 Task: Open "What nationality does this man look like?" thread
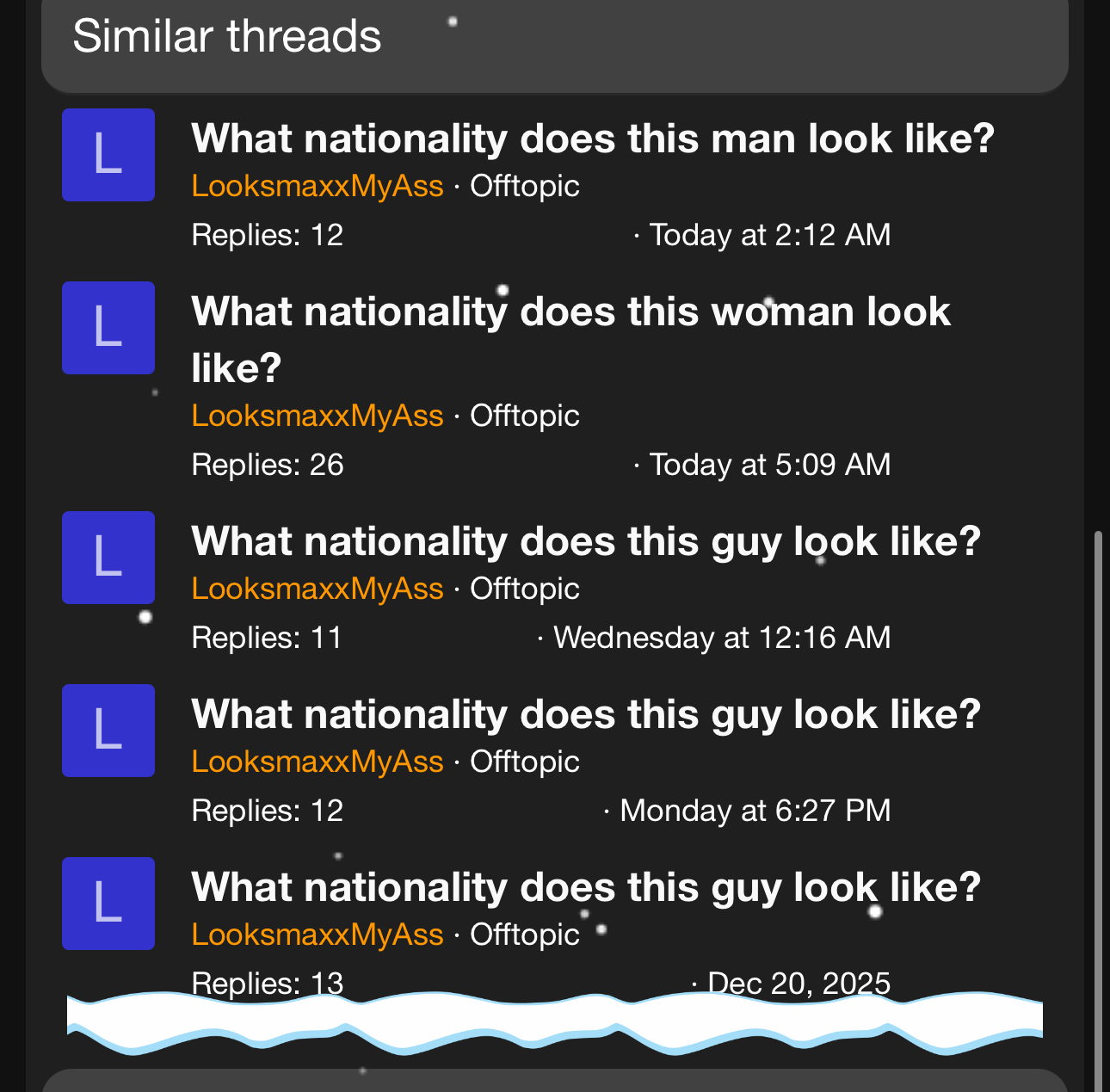592,139
